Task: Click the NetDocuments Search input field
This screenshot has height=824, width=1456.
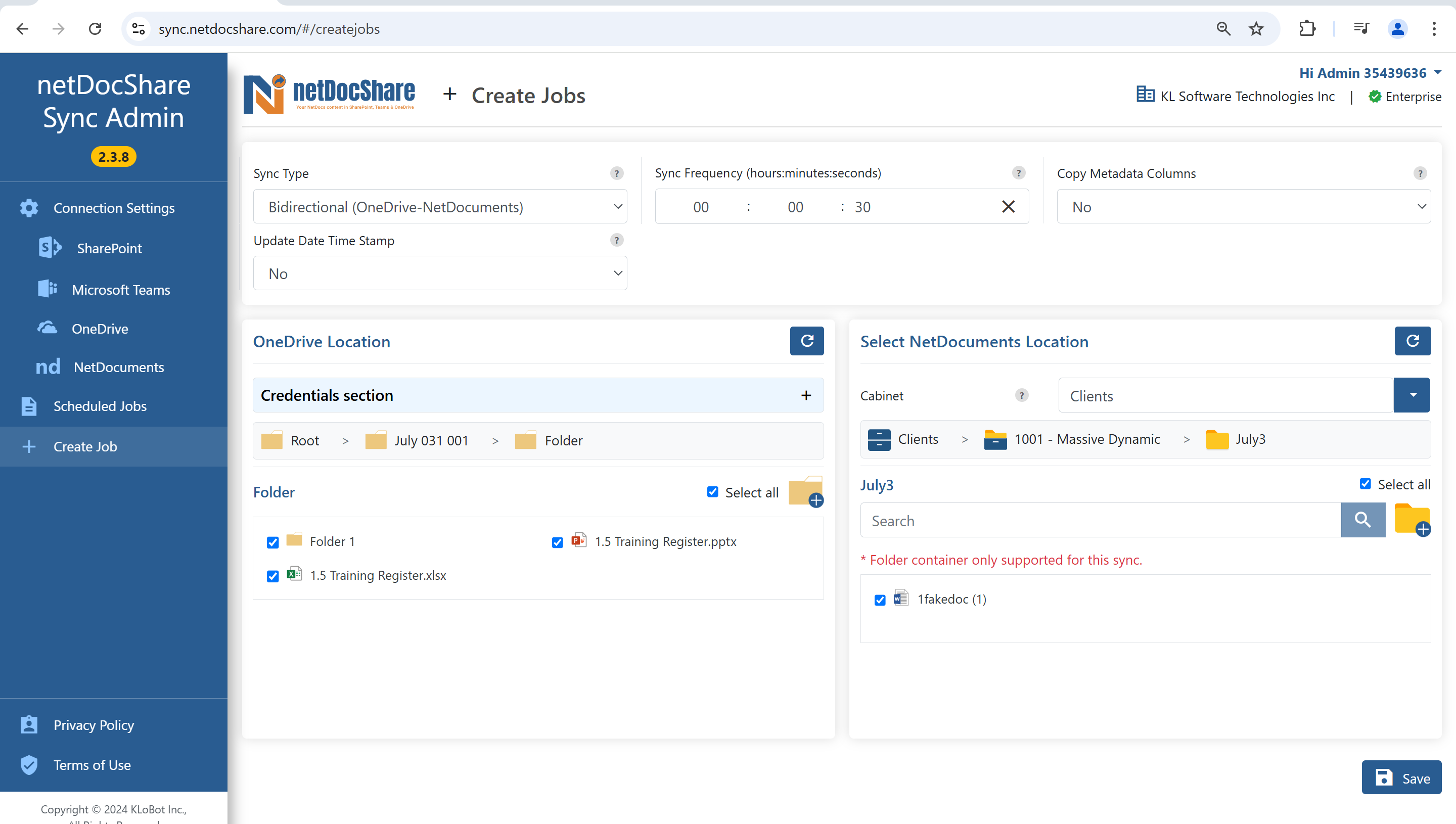Action: click(x=1100, y=520)
